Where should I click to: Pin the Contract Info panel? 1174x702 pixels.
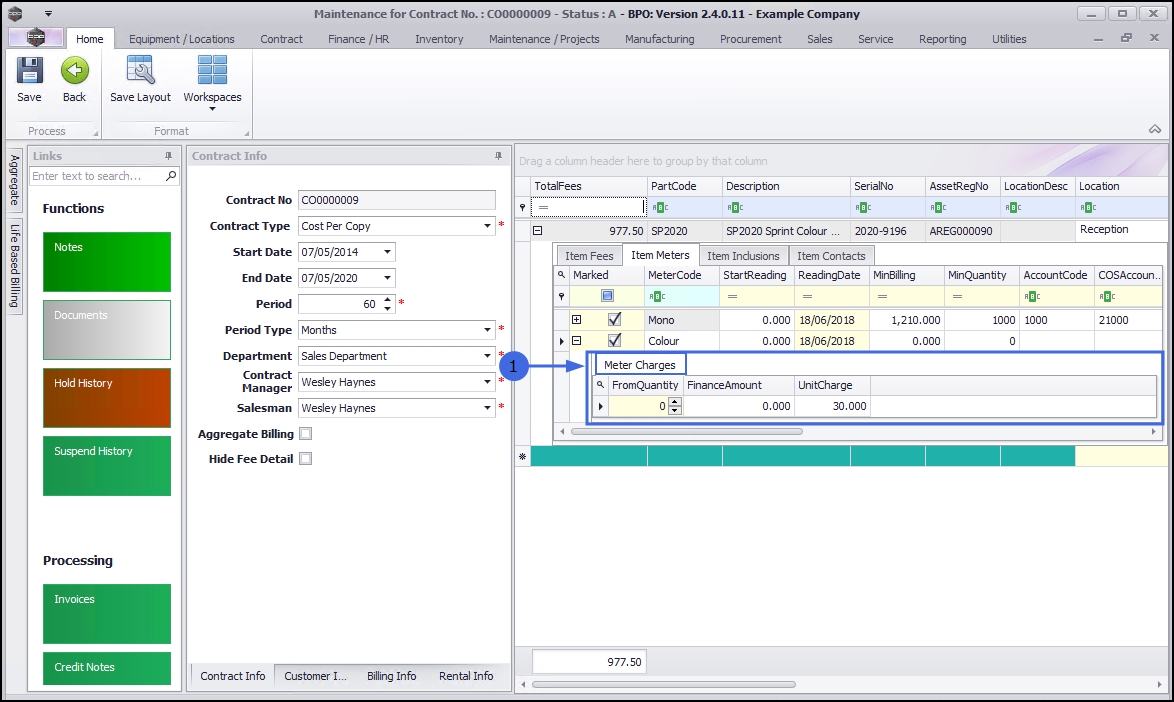coord(498,156)
